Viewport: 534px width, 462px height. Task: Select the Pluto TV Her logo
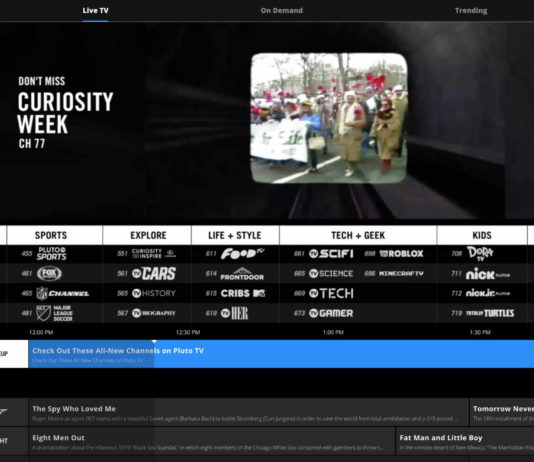click(234, 313)
